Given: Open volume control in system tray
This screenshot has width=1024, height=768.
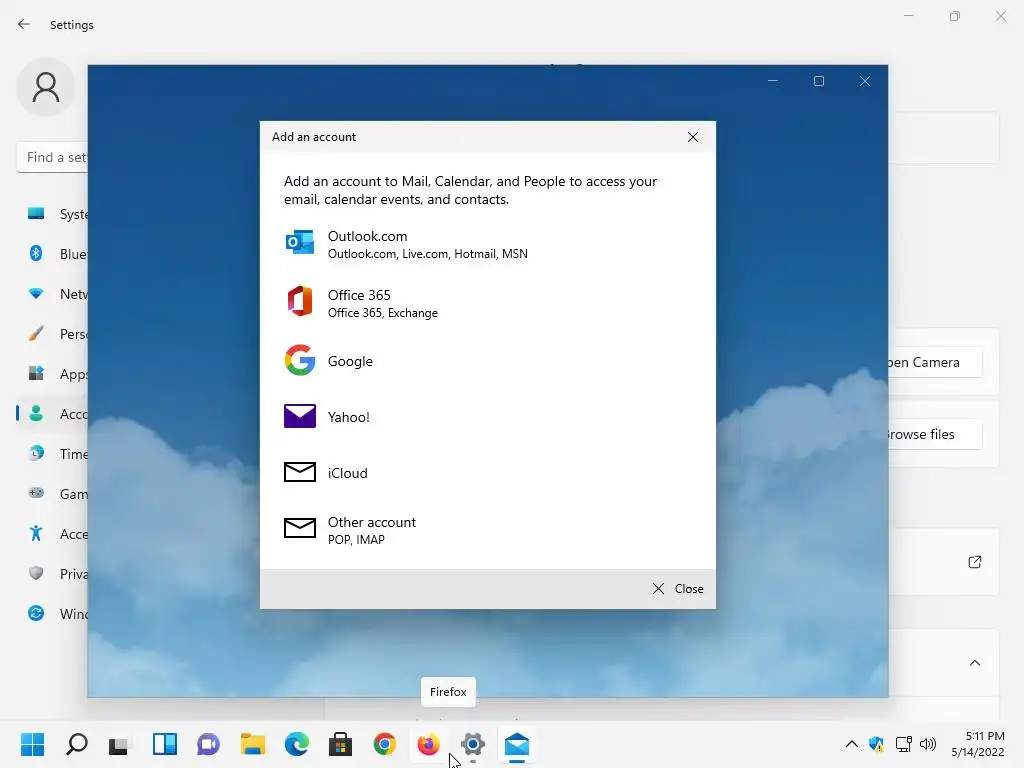Looking at the screenshot, I should tap(927, 744).
